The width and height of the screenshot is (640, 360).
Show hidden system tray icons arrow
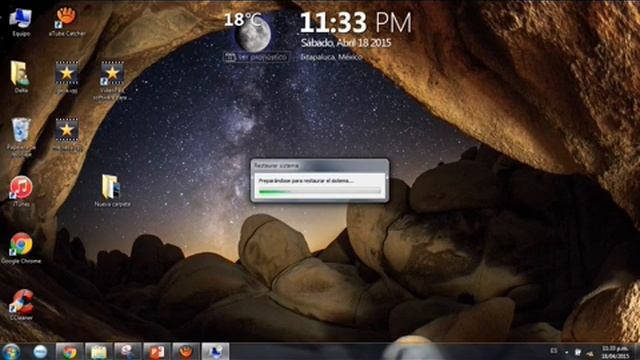pyautogui.click(x=567, y=352)
